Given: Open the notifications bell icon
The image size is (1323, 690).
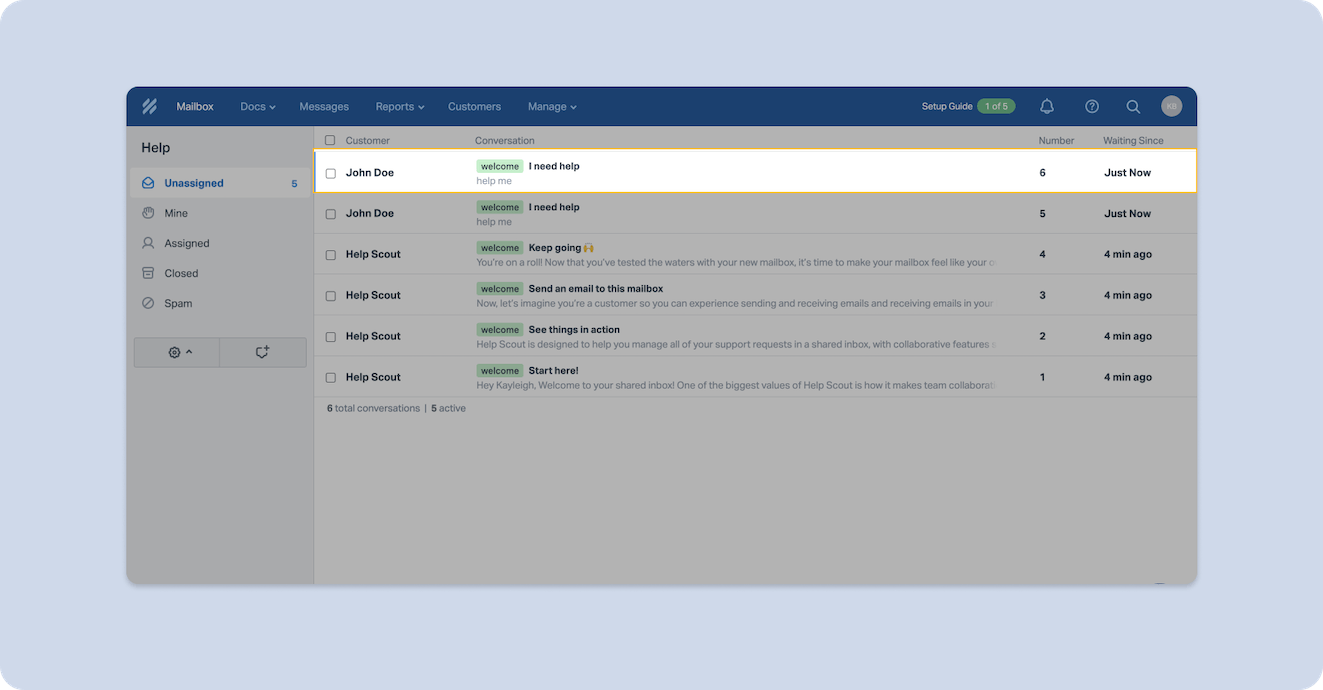Looking at the screenshot, I should click(1047, 106).
